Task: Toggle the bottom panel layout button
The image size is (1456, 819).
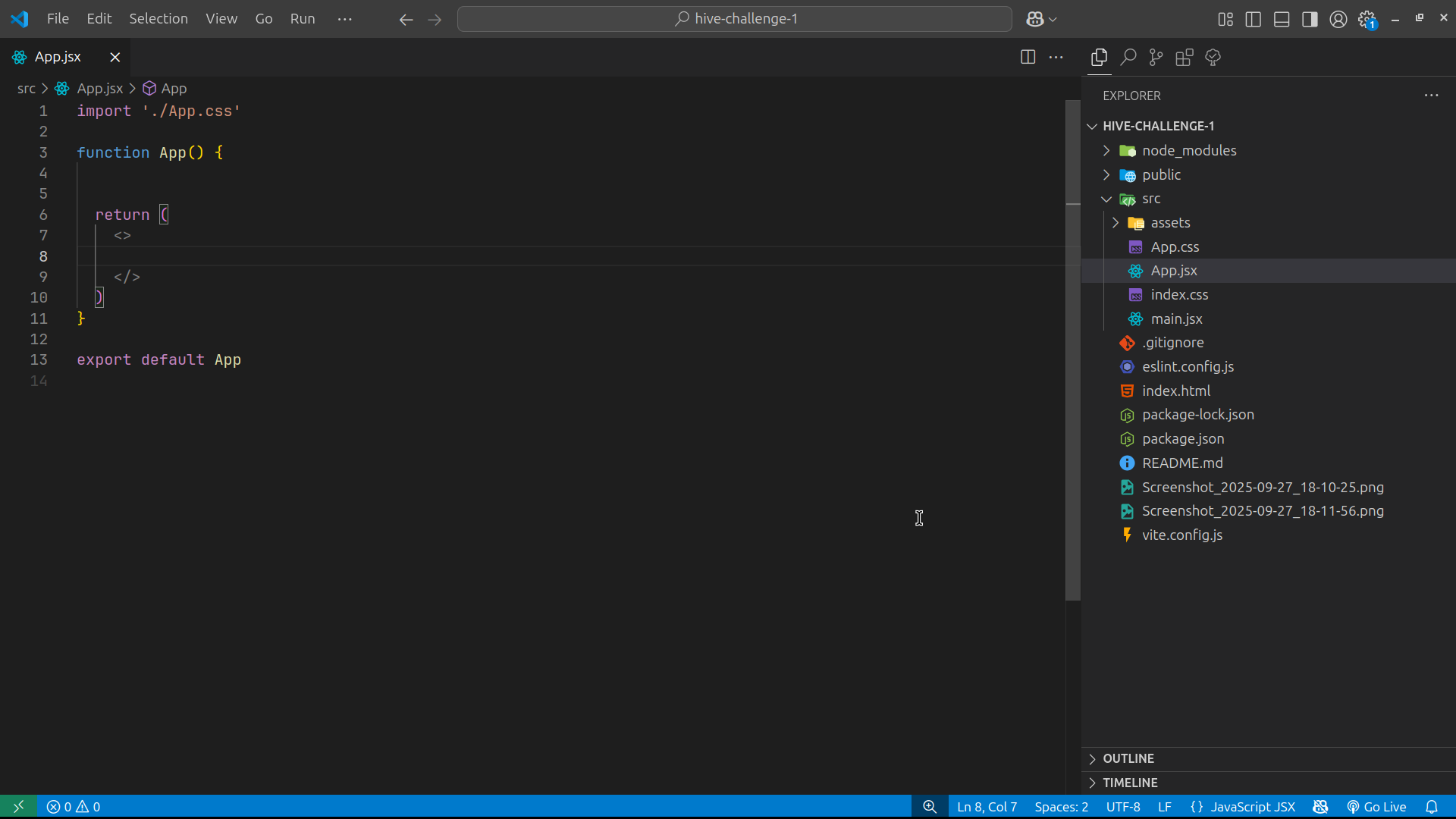Action: point(1282,19)
